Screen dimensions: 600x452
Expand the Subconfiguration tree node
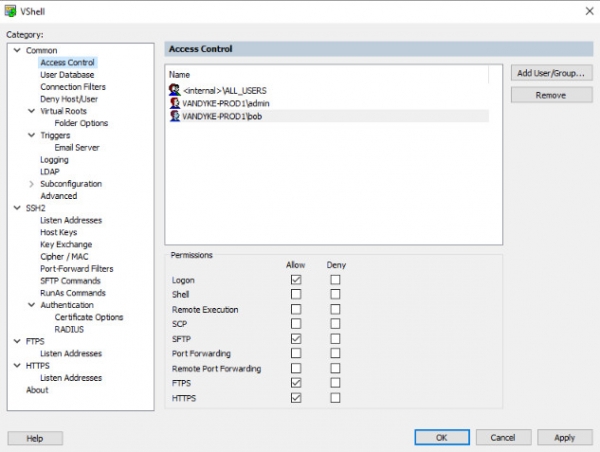31,184
